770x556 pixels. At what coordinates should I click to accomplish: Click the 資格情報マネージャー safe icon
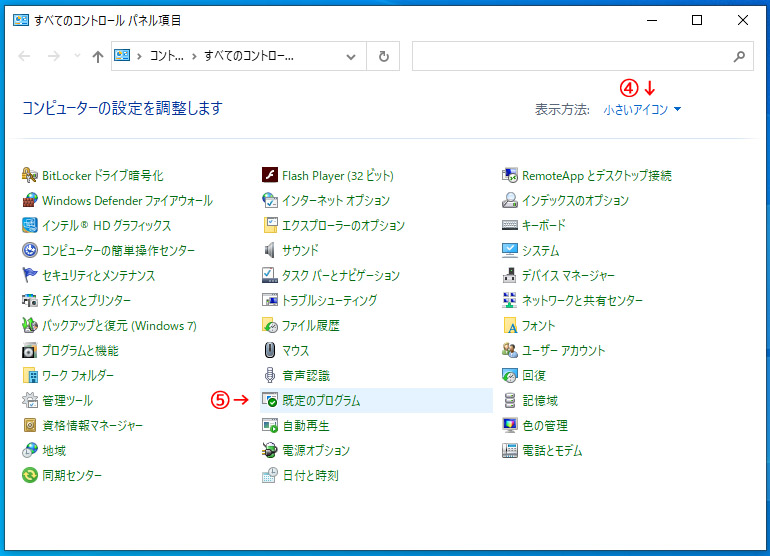click(x=30, y=425)
